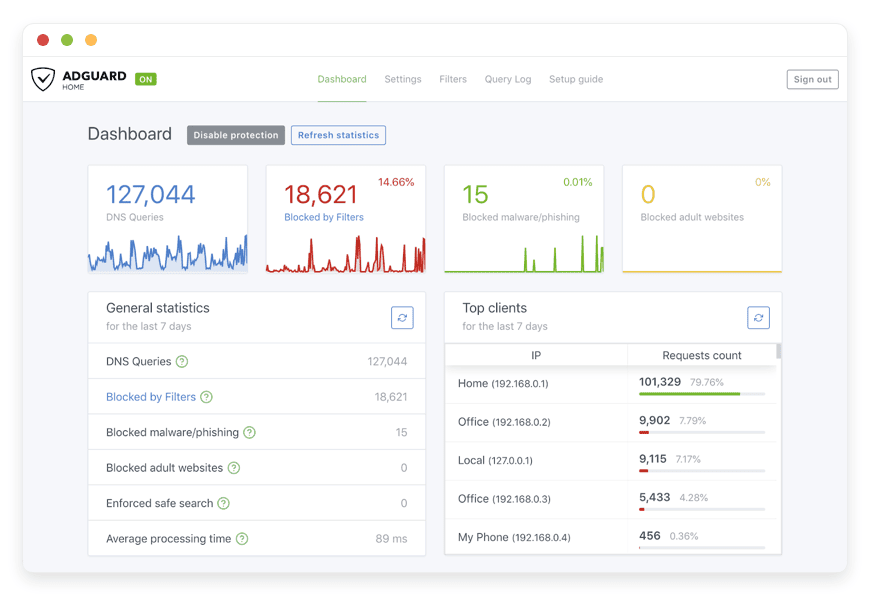Click the Blocked malware/phishing green chart
The width and height of the screenshot is (870, 595).
tap(524, 254)
